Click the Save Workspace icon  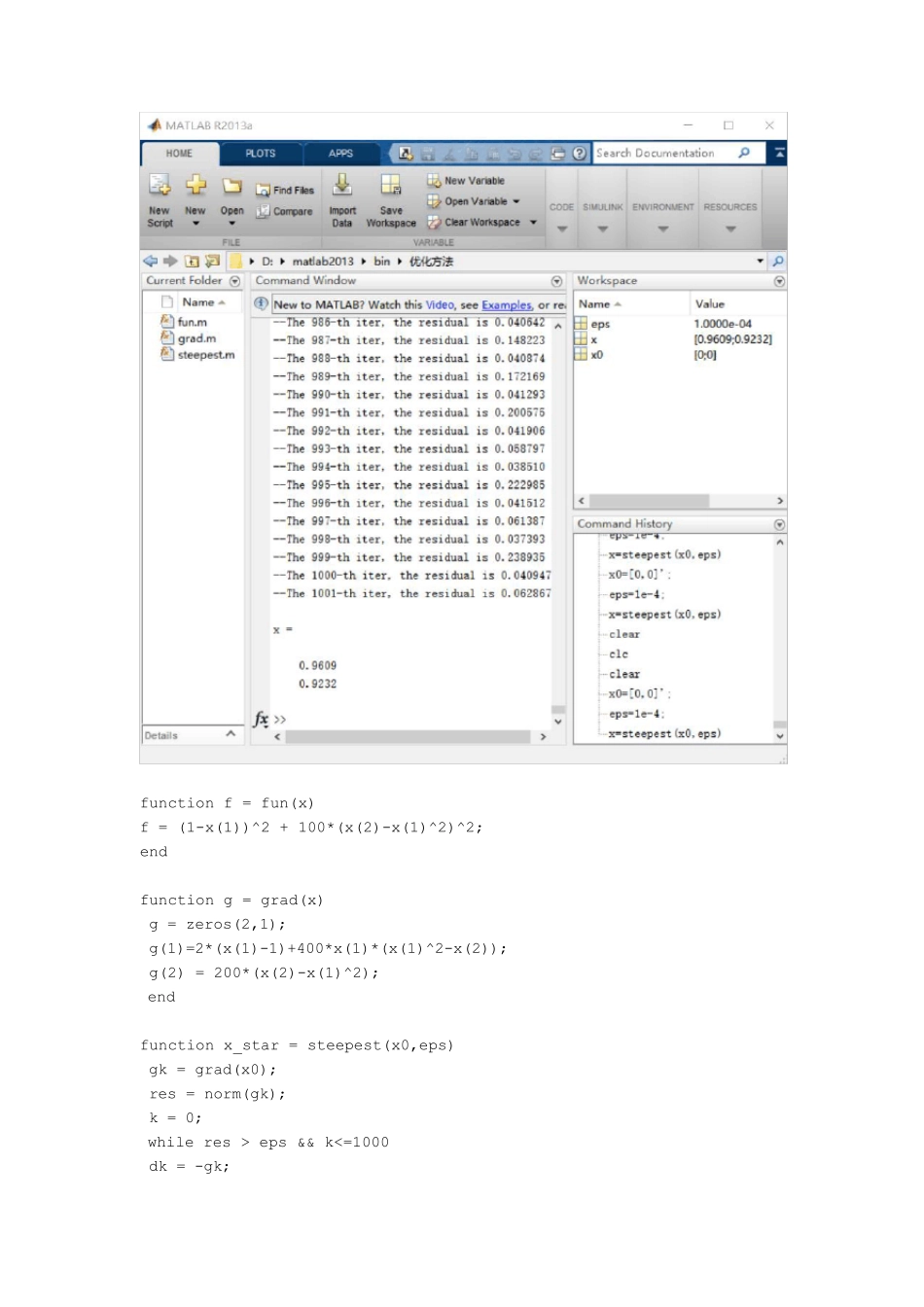(x=391, y=186)
